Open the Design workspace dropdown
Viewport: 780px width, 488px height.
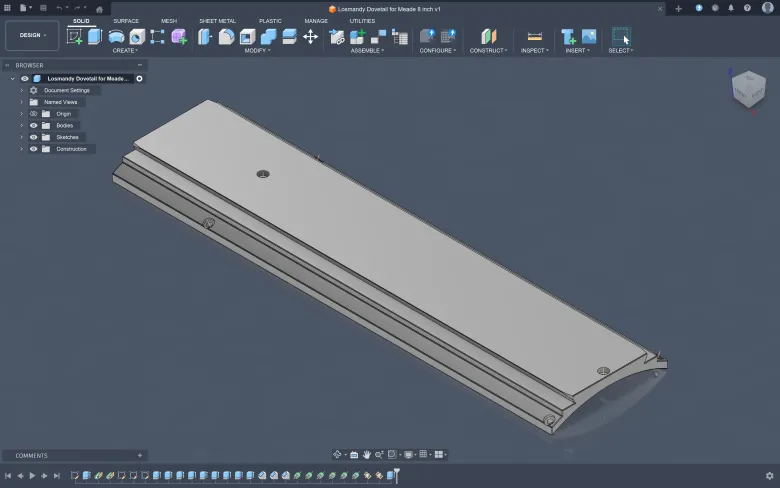tap(32, 35)
